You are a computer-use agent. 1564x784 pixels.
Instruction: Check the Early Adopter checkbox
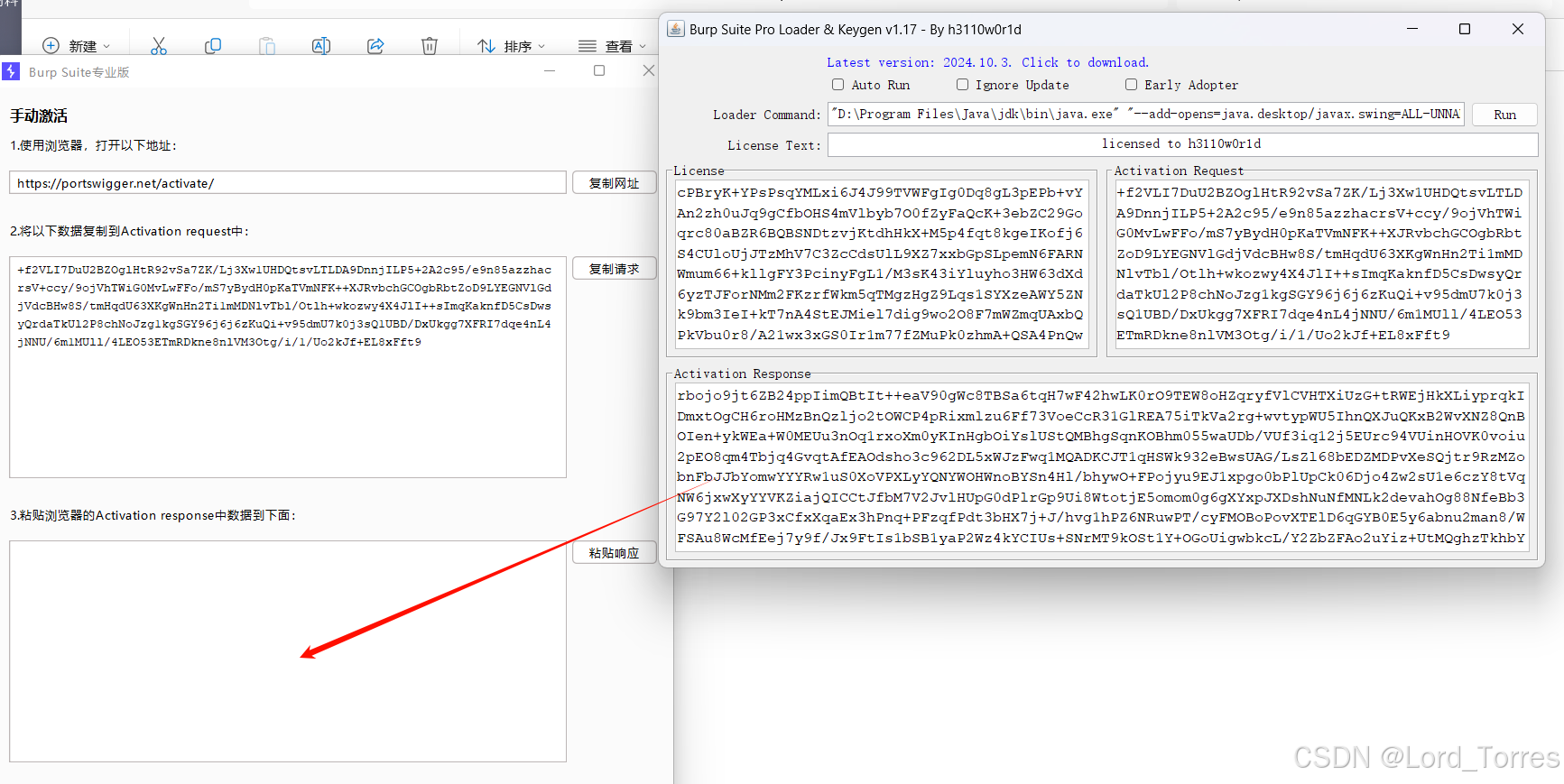pos(1131,85)
